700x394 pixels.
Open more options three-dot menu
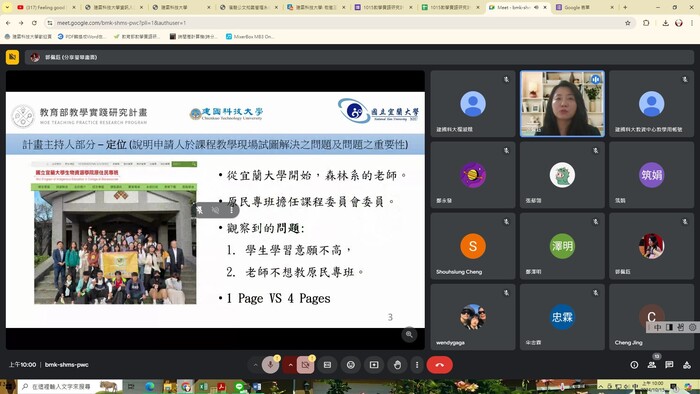point(417,365)
